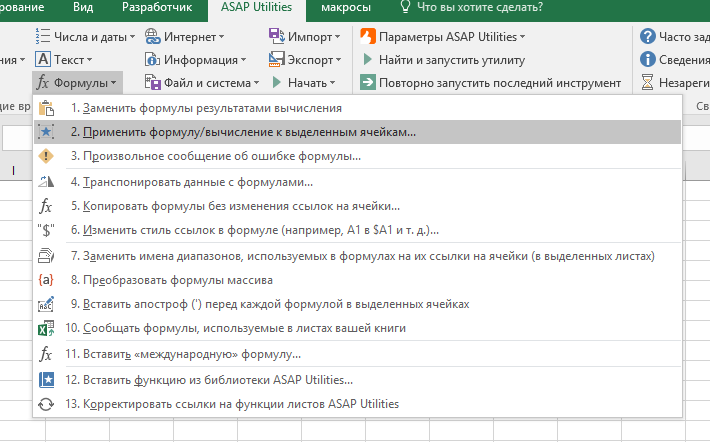Click the star icon for applying formula to selected cells
Viewport: 710px width, 442px height.
46,132
